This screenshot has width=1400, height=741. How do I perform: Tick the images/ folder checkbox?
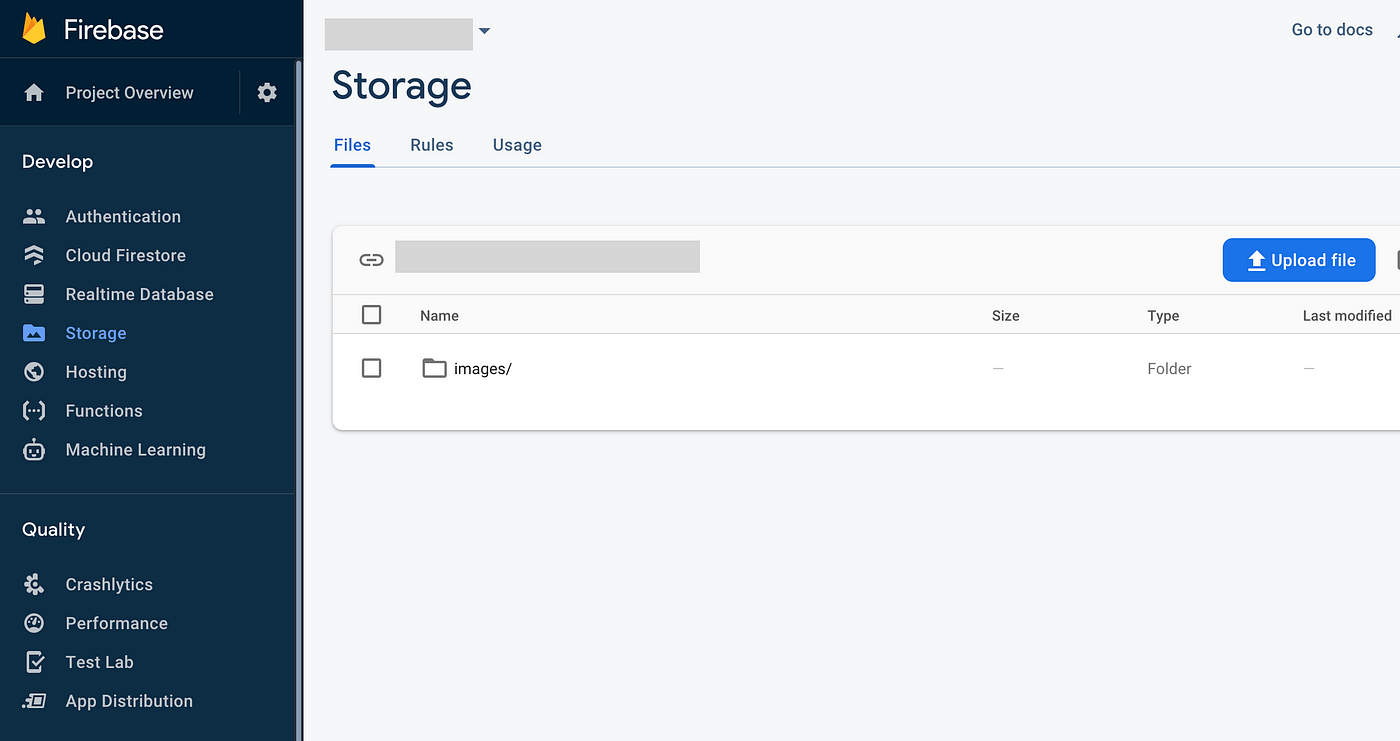pyautogui.click(x=372, y=368)
